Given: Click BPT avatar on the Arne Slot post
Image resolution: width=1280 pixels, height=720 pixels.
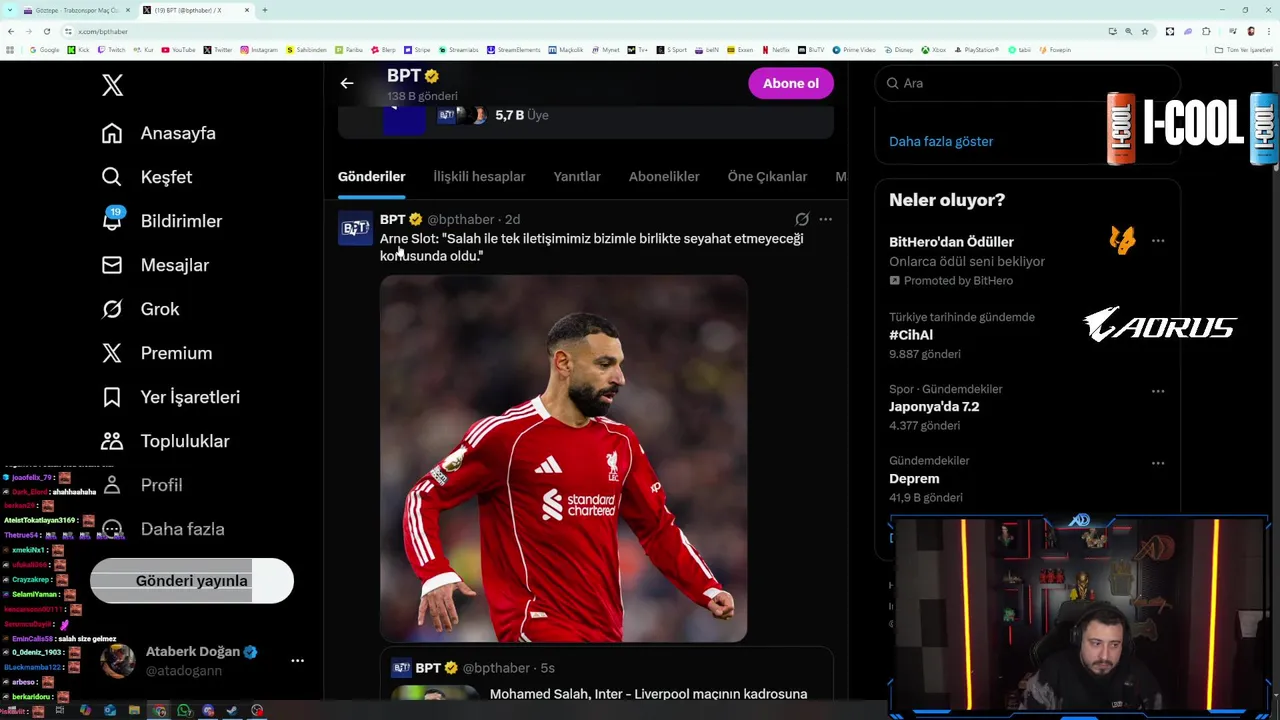Looking at the screenshot, I should 355,228.
